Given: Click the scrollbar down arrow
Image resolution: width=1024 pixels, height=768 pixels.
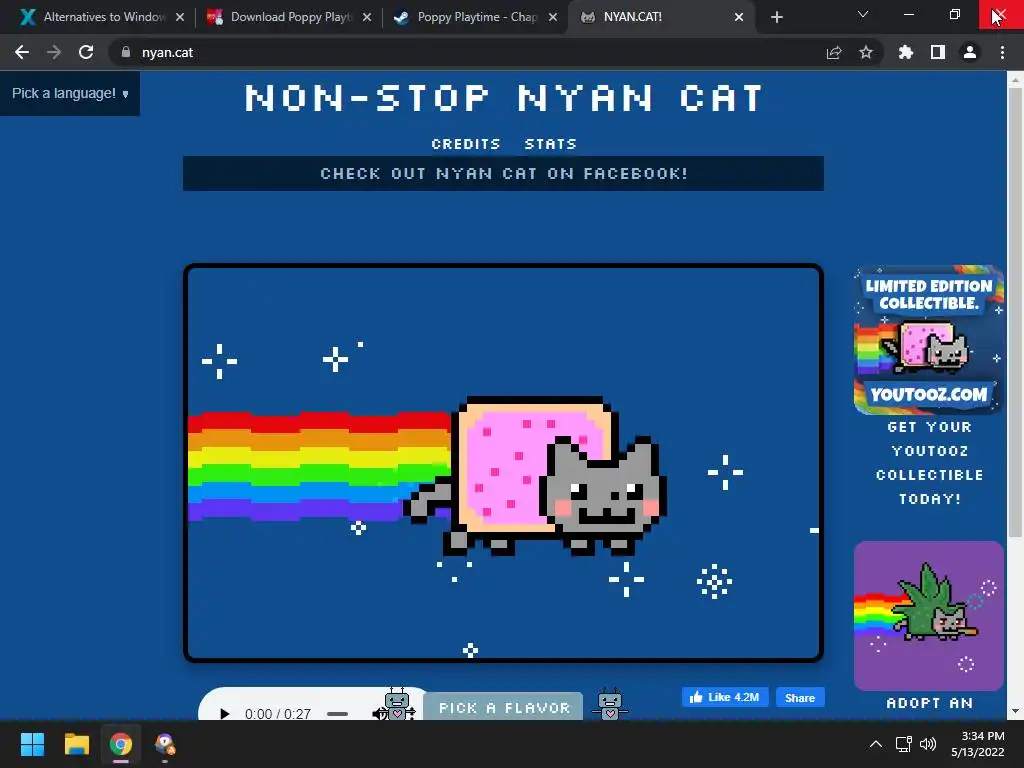Looking at the screenshot, I should [x=1015, y=711].
